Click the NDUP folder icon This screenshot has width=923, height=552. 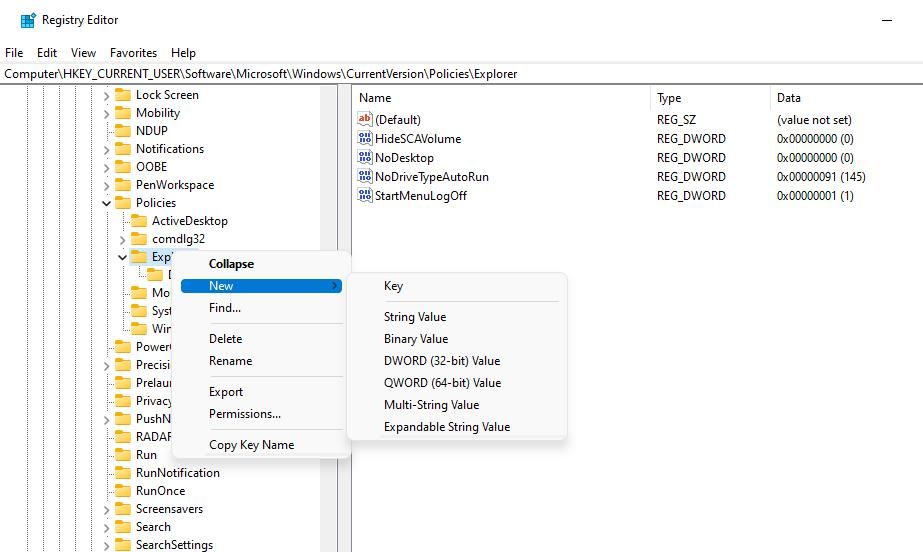click(123, 131)
